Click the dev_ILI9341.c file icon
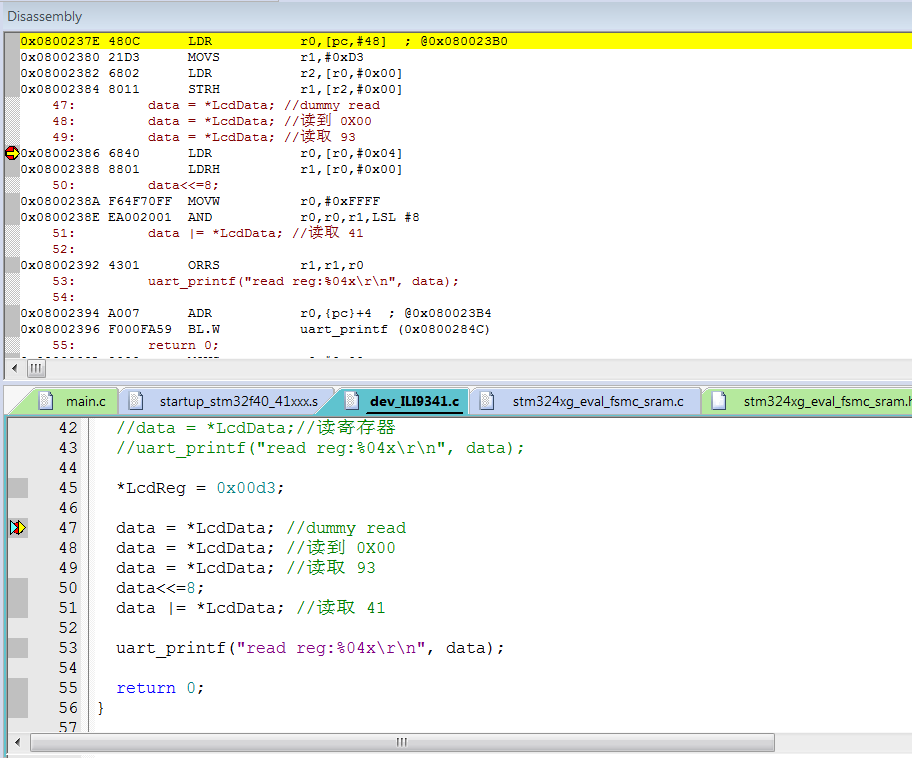 [x=351, y=401]
